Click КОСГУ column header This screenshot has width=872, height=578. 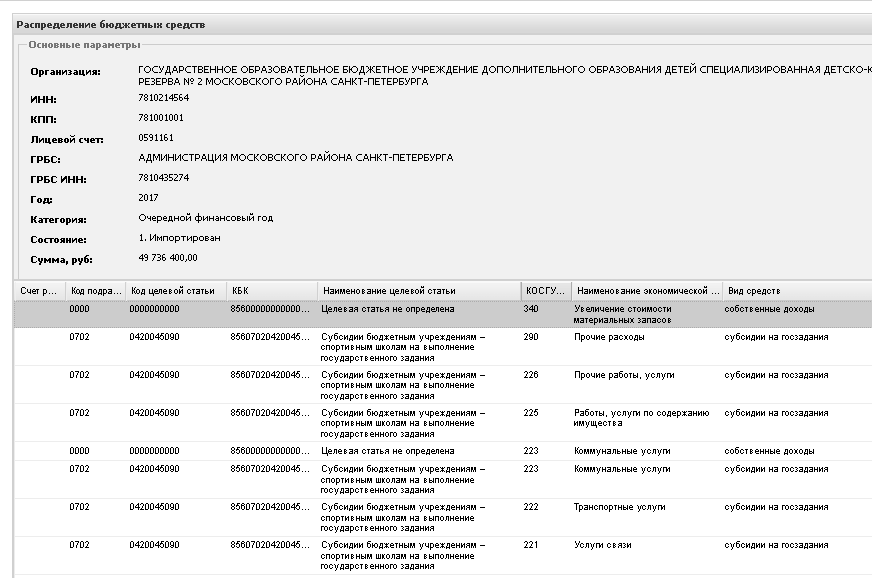pyautogui.click(x=546, y=290)
